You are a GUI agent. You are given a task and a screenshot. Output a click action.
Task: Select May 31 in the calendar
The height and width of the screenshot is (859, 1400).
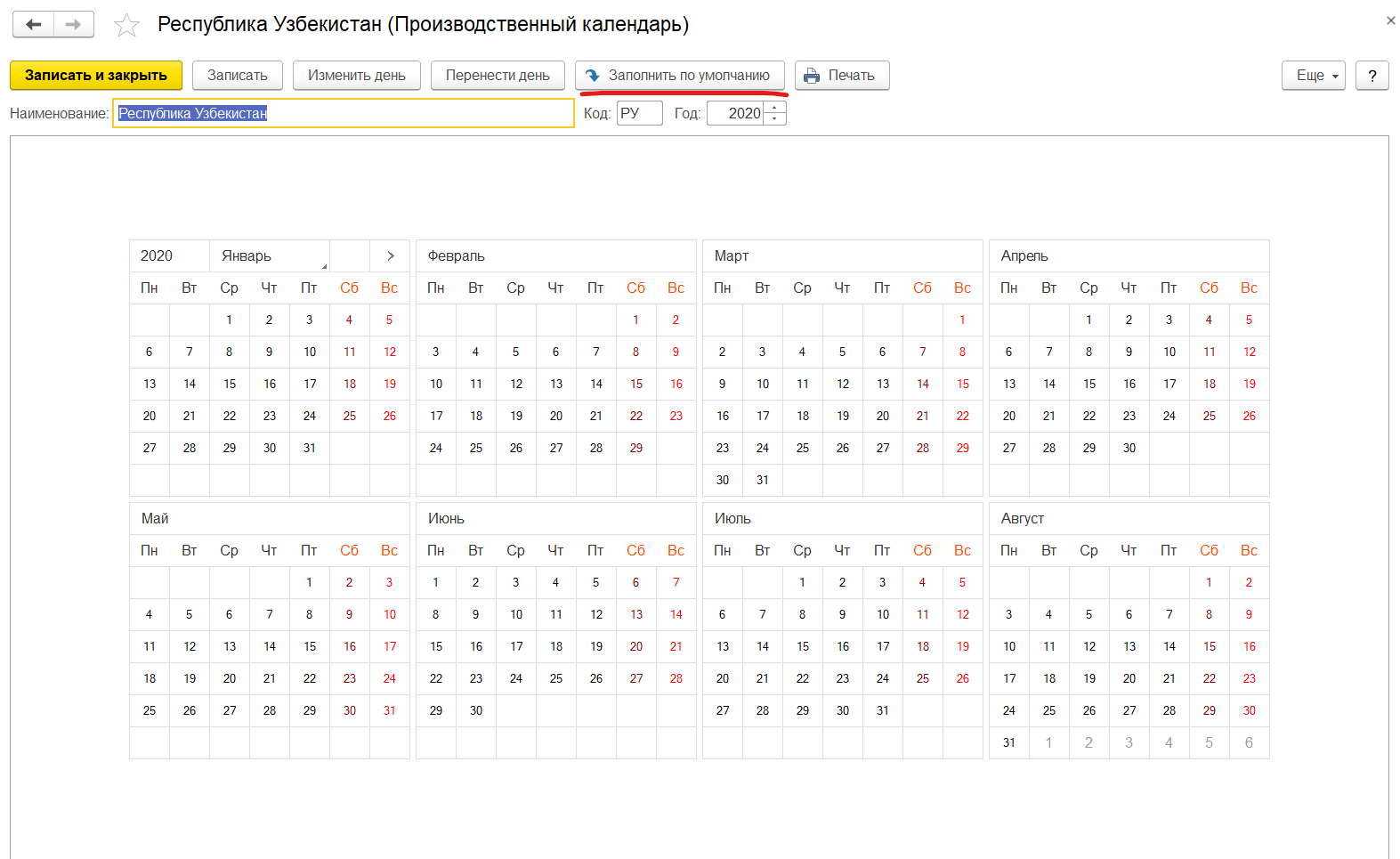pos(390,710)
